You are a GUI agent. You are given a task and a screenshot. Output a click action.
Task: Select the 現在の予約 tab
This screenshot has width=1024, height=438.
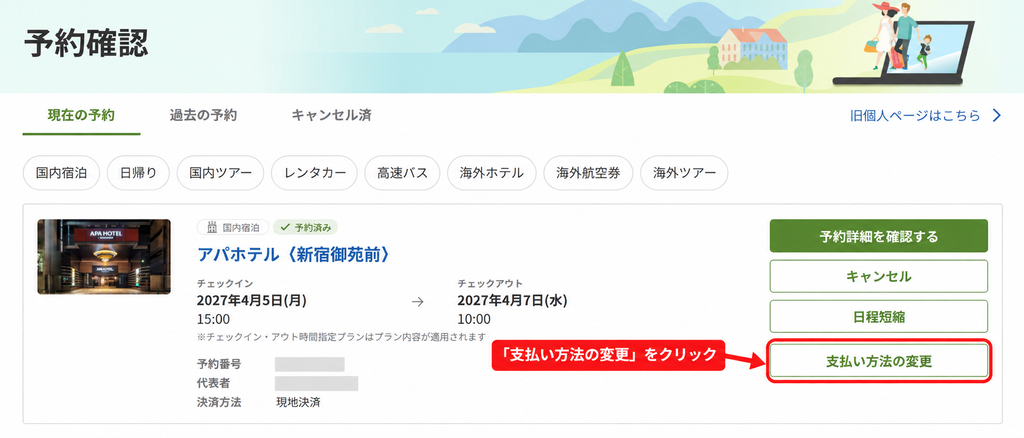[81, 116]
